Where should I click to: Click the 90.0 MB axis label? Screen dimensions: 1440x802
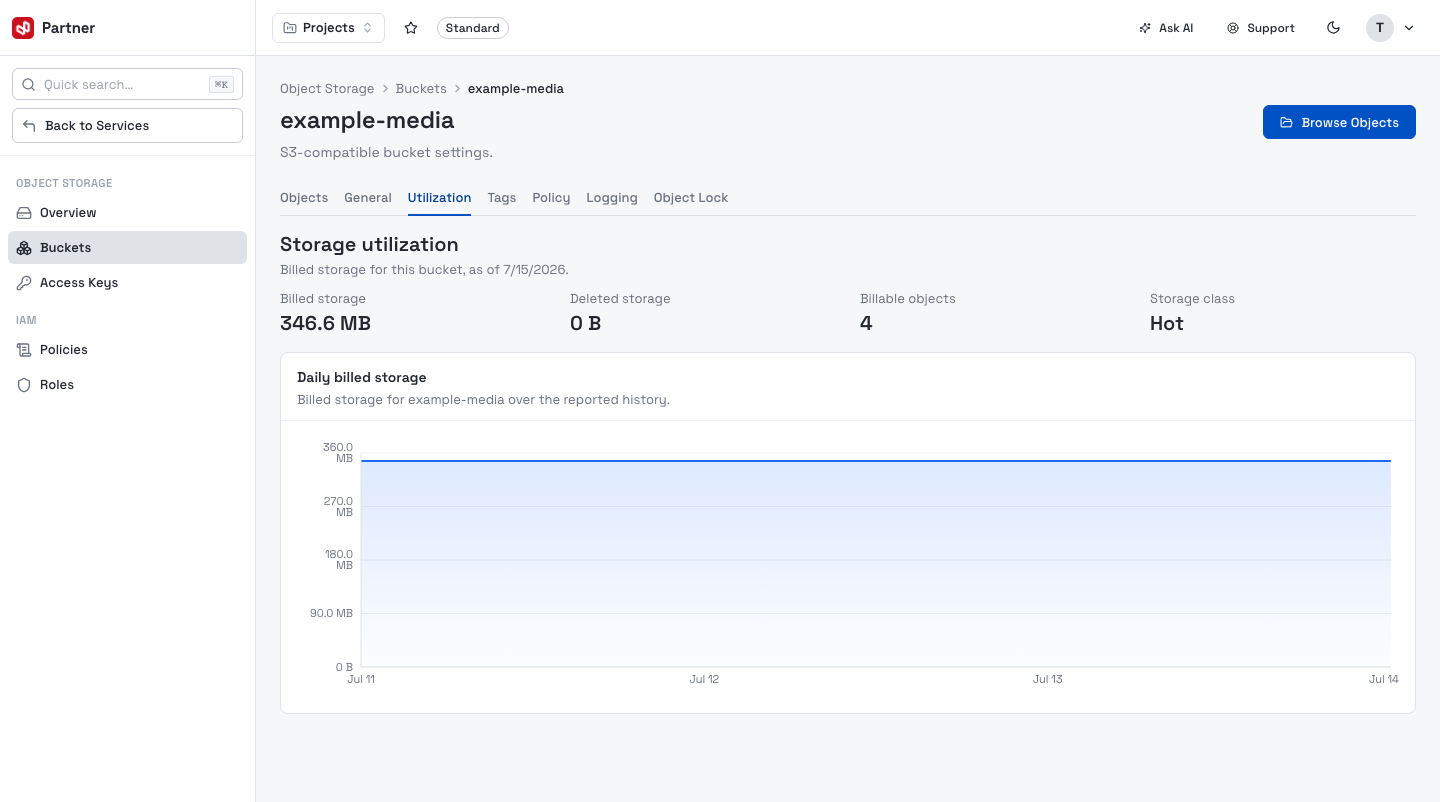(331, 613)
